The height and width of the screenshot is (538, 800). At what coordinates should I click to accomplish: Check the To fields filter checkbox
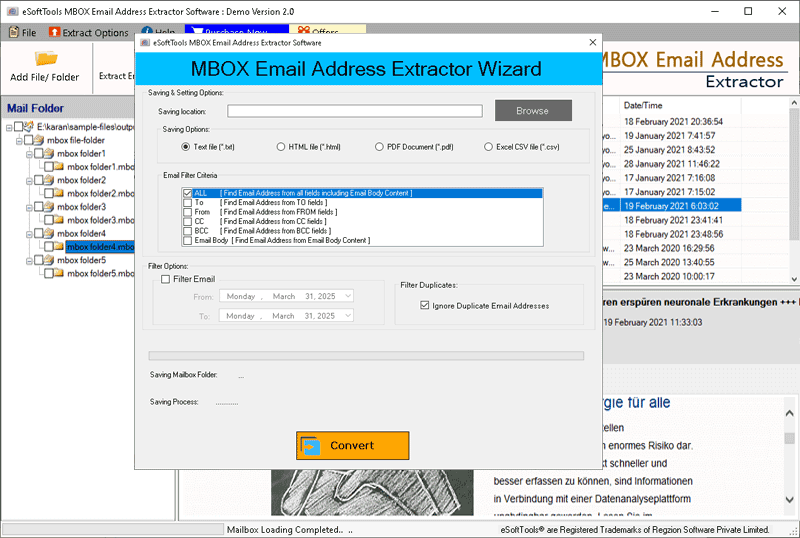coord(187,203)
